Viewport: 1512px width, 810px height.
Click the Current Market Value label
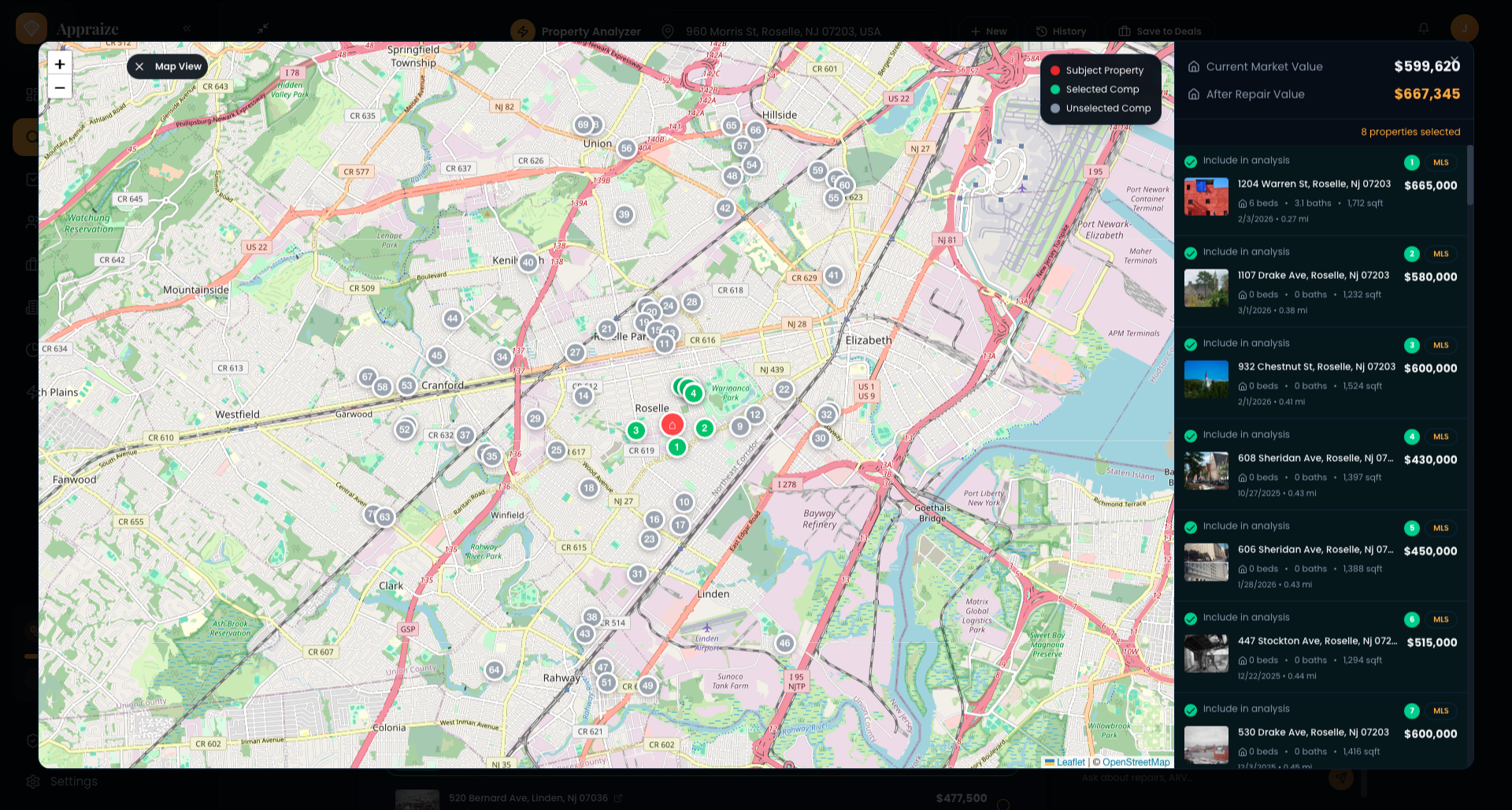click(1264, 67)
